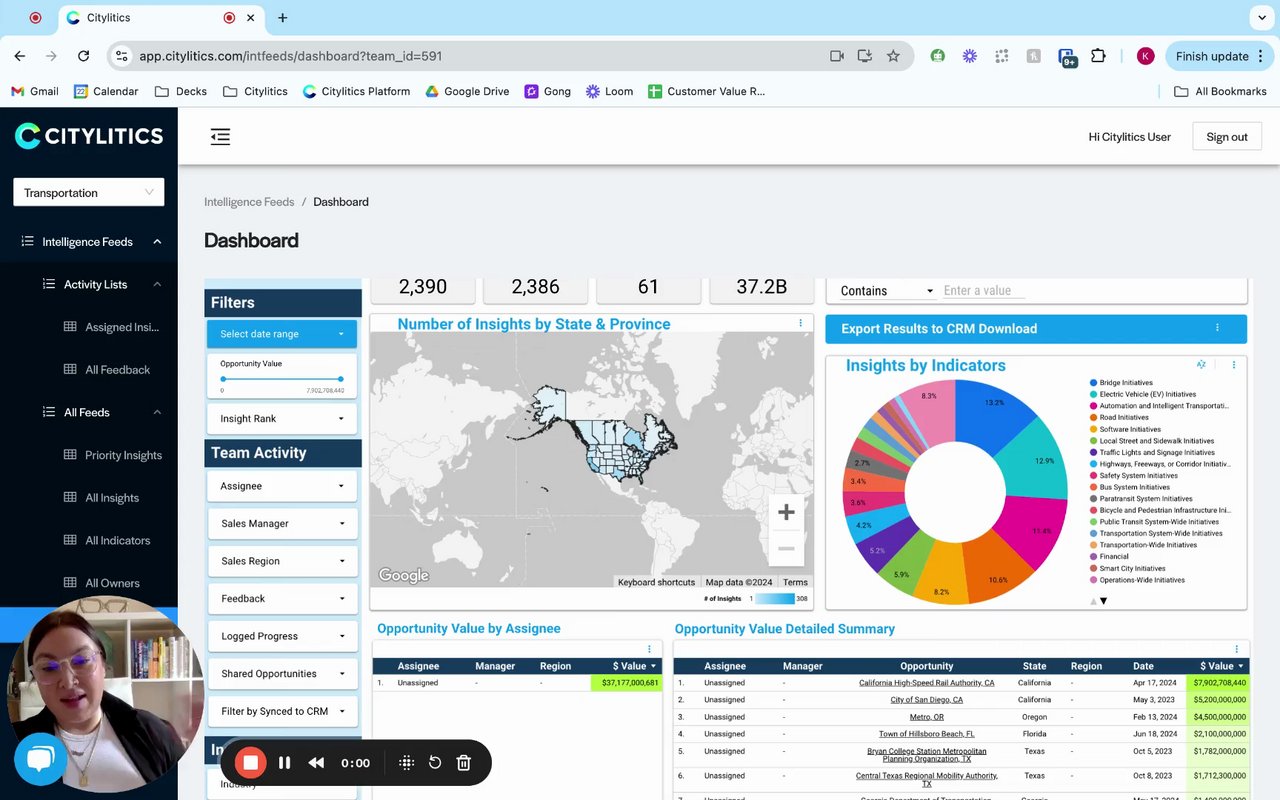Restart the recording with the circular arrow
1280x800 pixels.
coord(435,763)
